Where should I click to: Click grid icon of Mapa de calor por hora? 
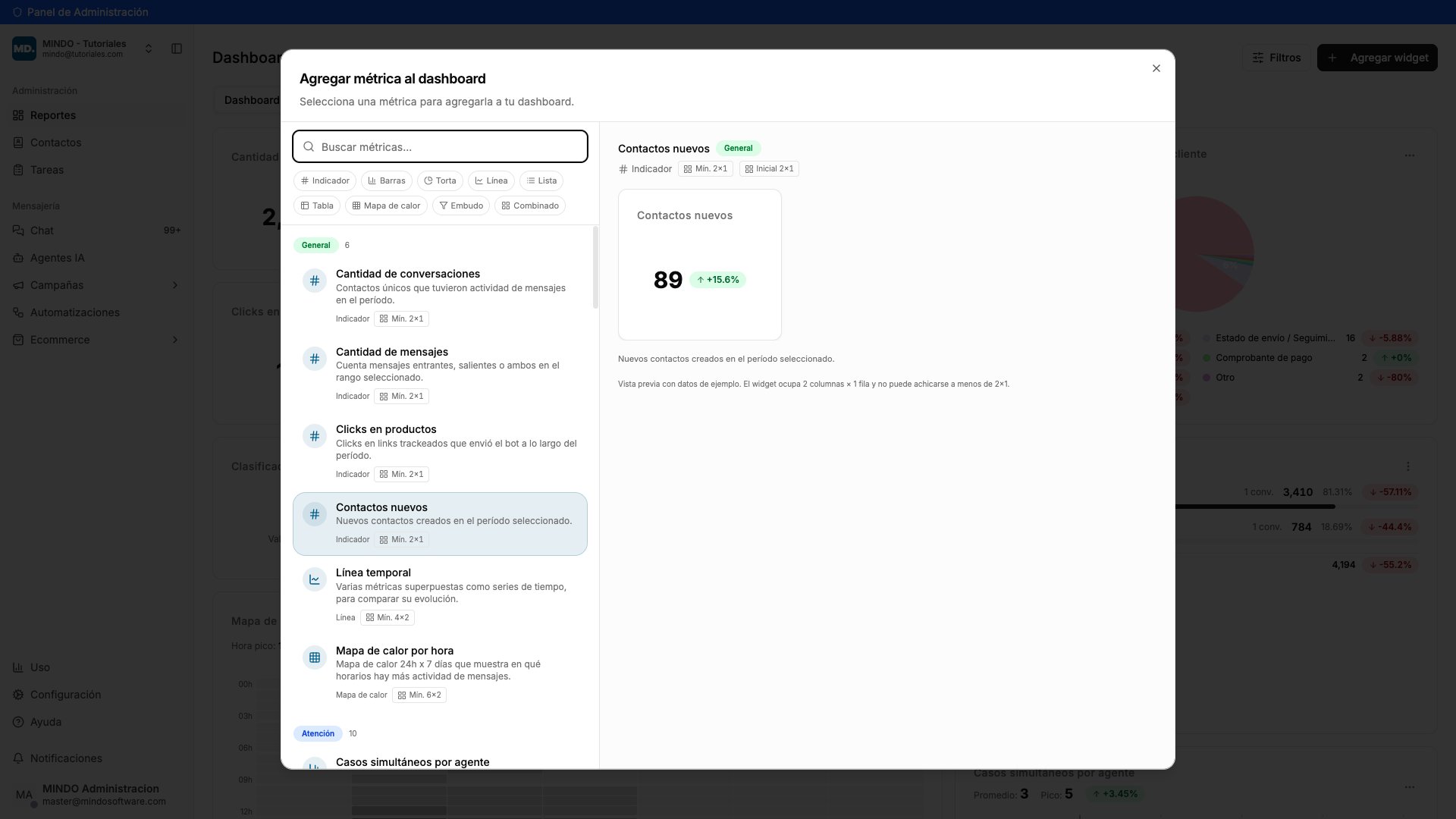point(315,657)
